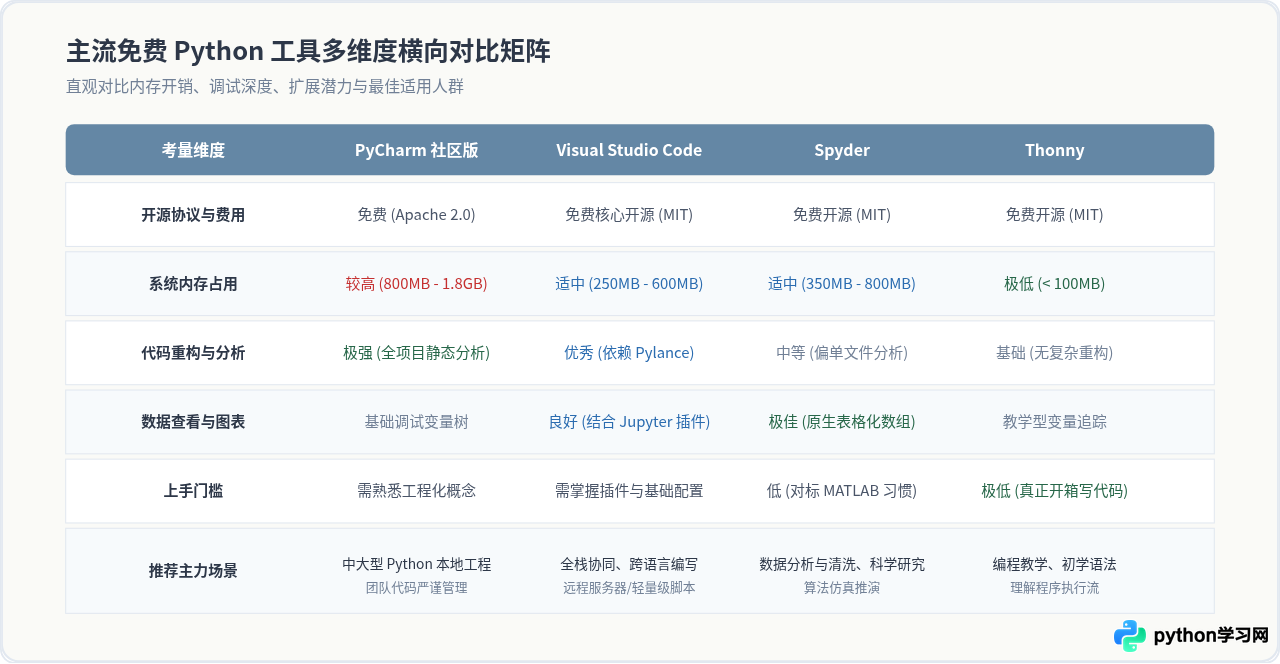Click the '算法仿真推演' text
The height and width of the screenshot is (664, 1280).
(842, 588)
